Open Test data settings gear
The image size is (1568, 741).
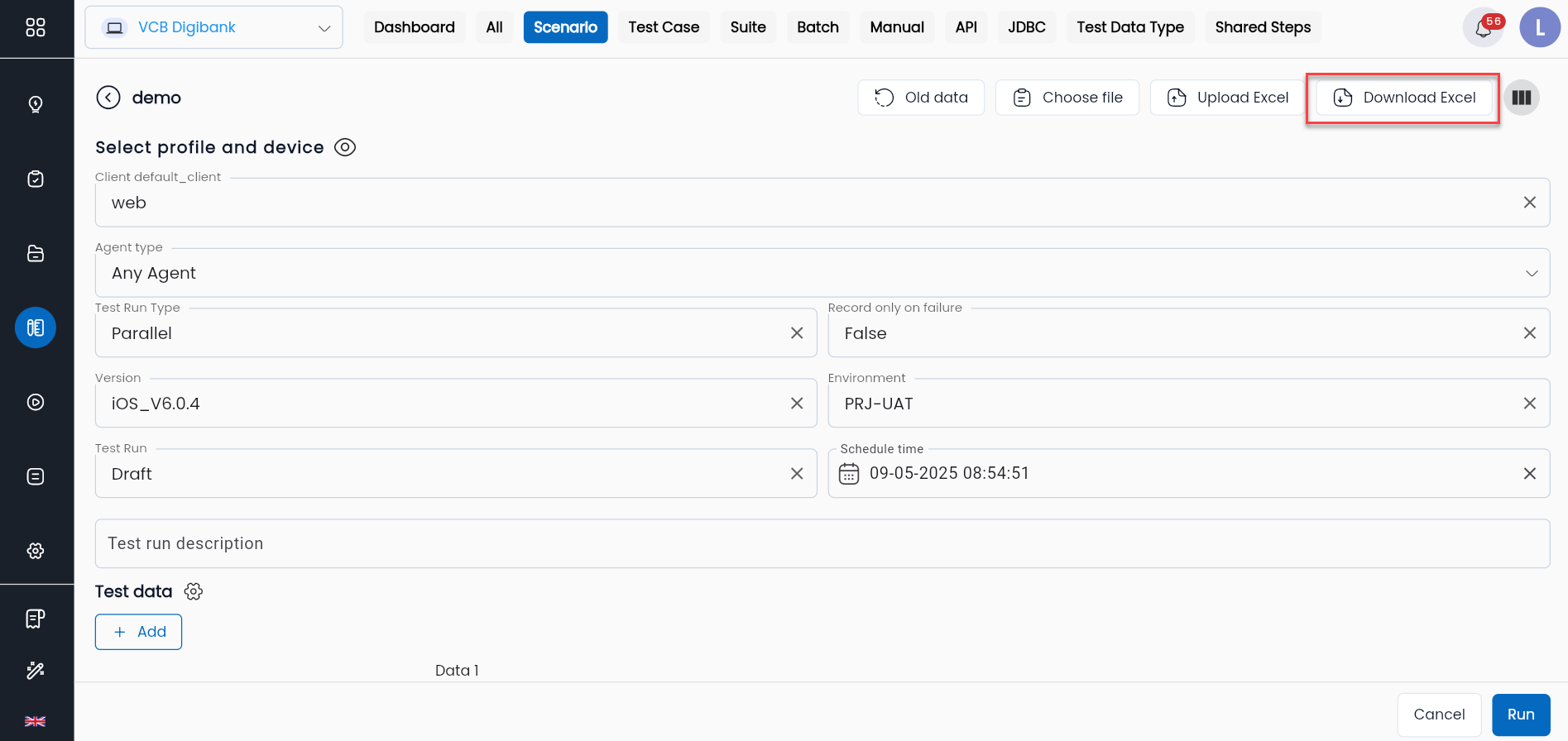coord(194,591)
